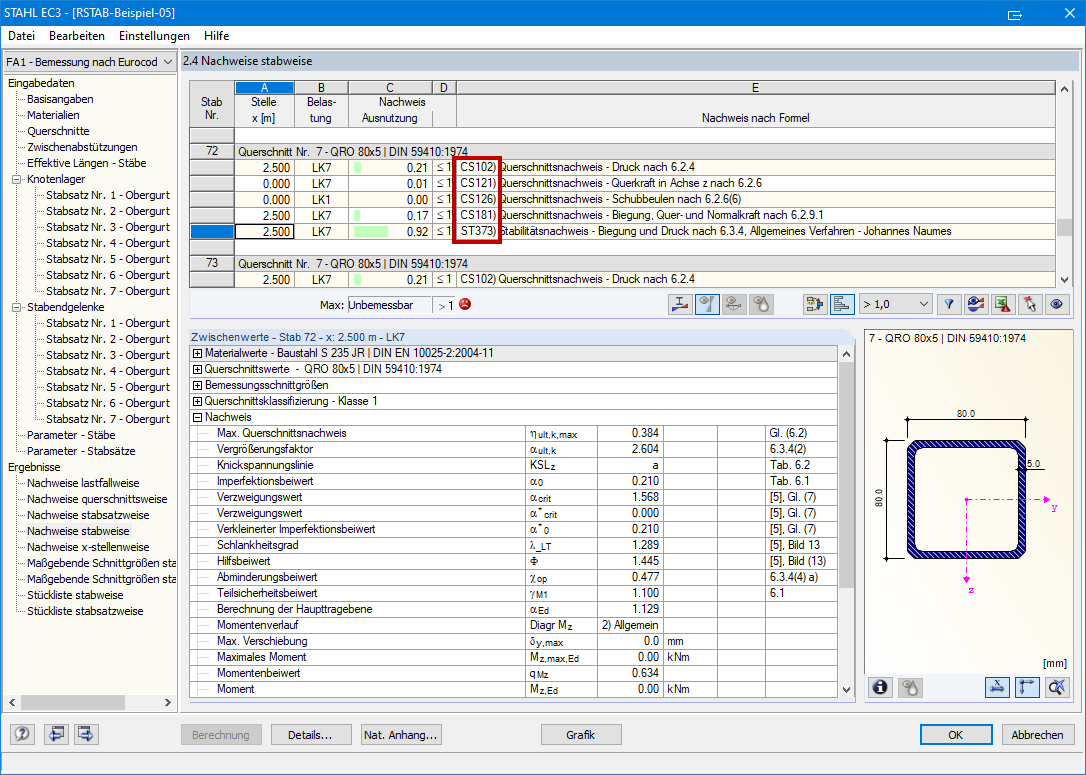Click the cross-section result diagram icon
Image resolution: width=1086 pixels, height=775 pixels.
point(680,304)
